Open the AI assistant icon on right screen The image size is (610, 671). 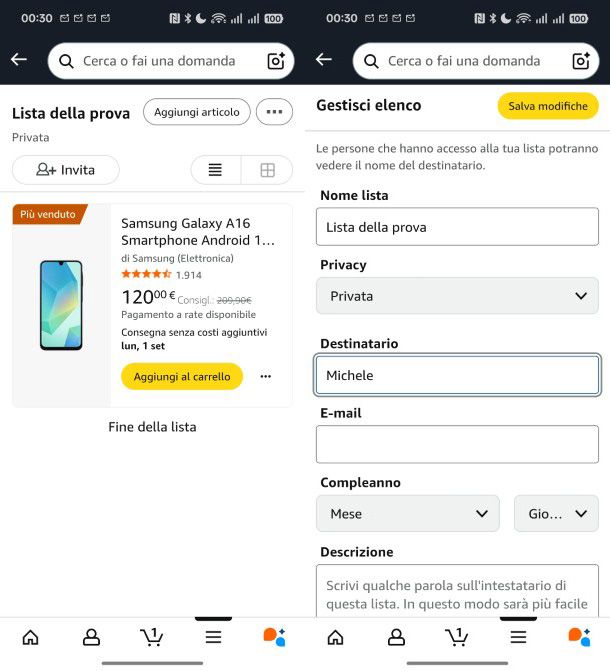[578, 636]
